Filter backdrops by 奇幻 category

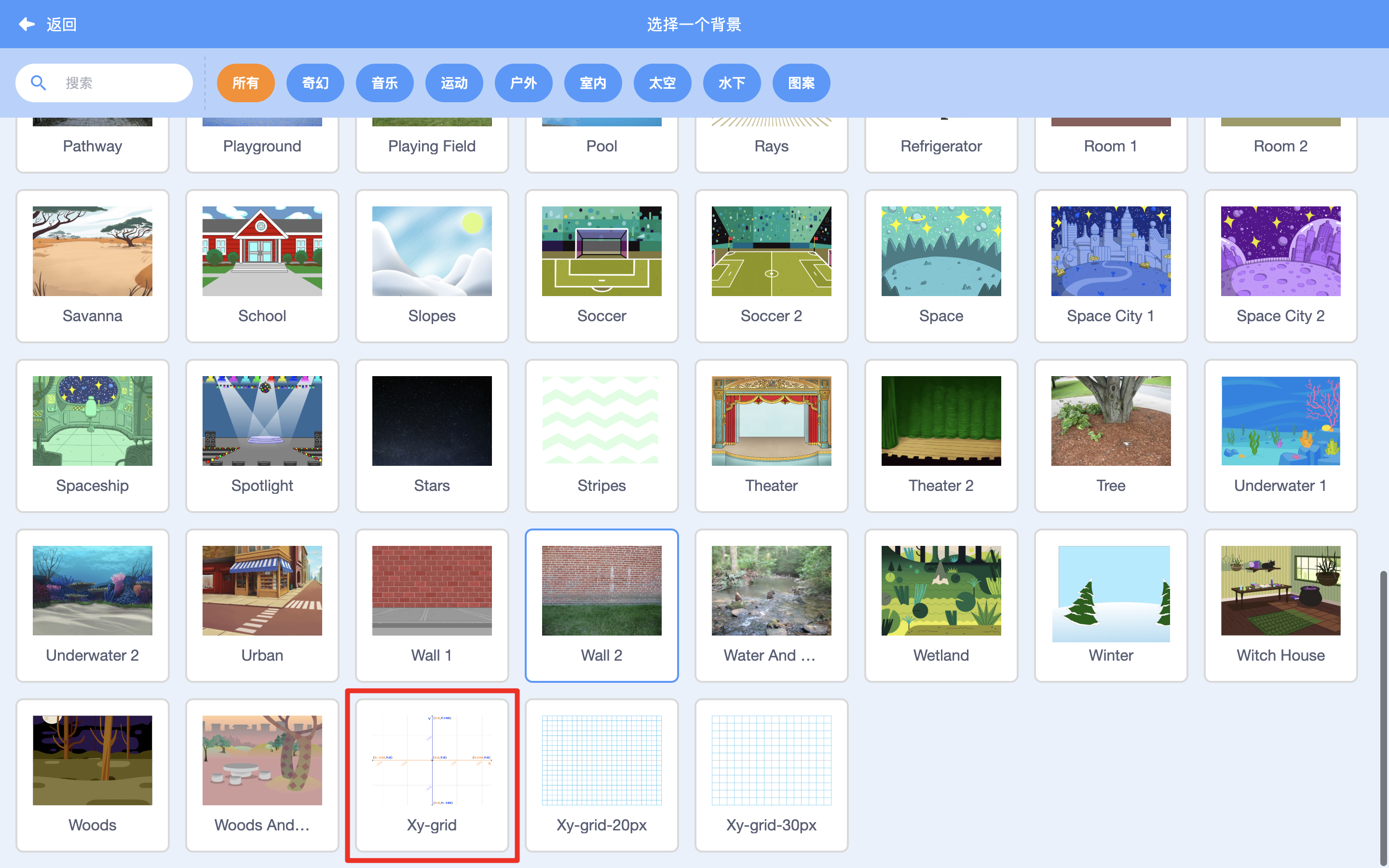tap(315, 83)
